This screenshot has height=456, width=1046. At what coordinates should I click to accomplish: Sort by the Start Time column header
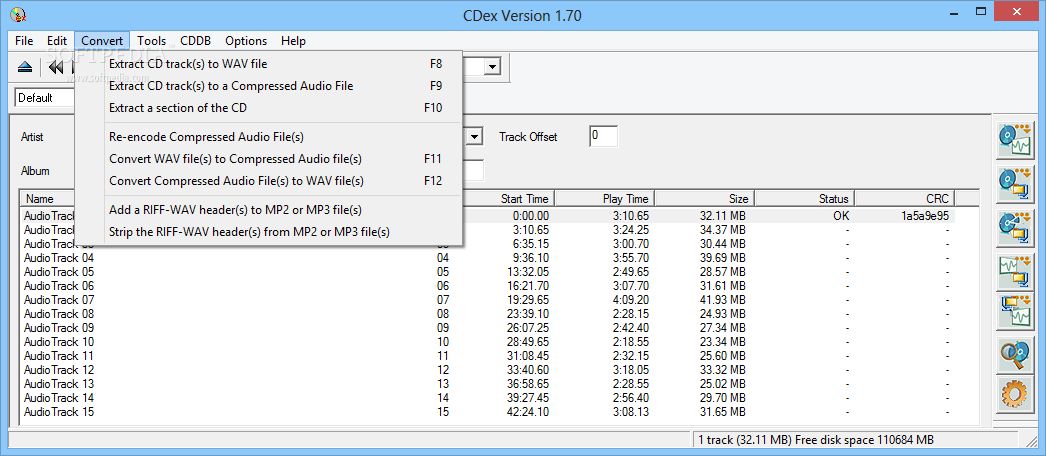510,199
